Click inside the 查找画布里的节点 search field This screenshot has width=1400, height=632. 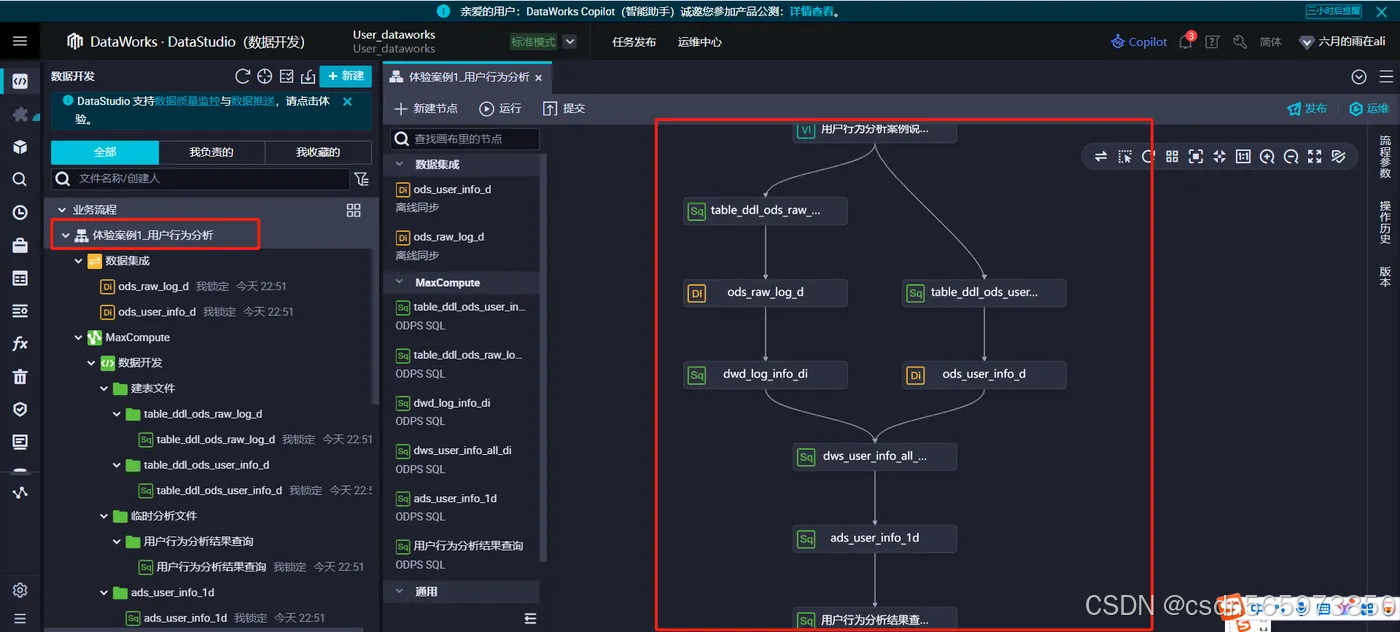point(465,138)
